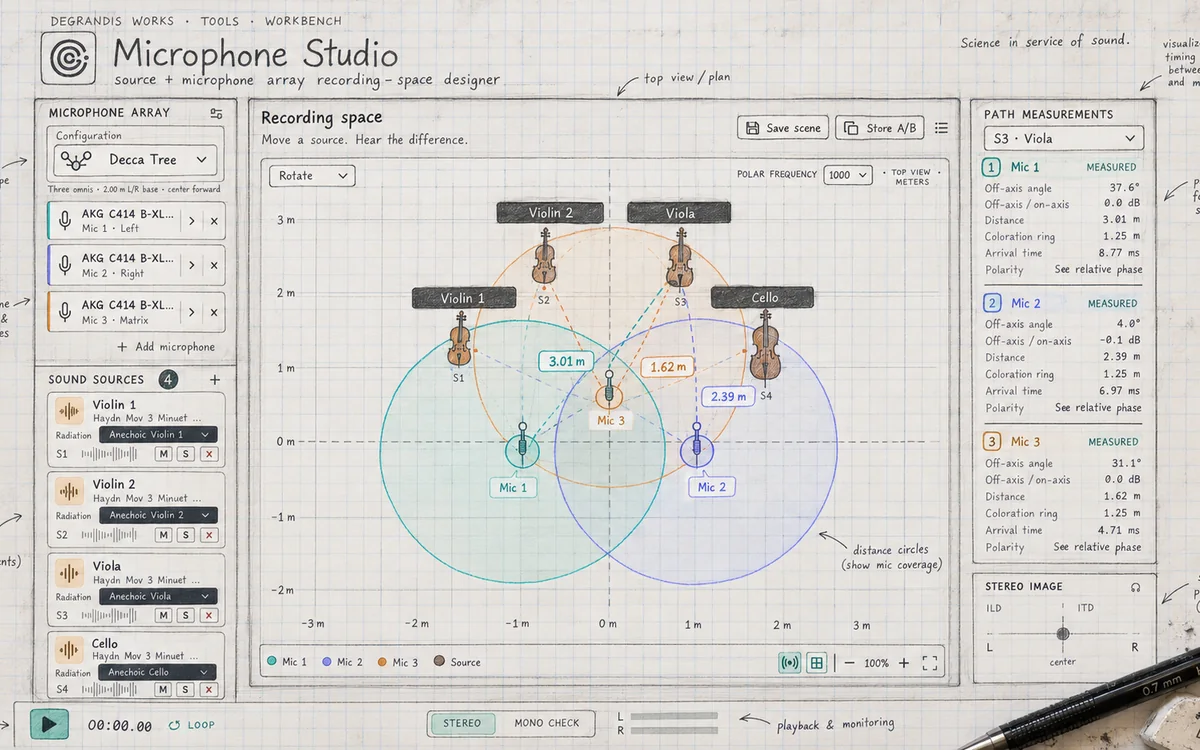Image resolution: width=1200 pixels, height=750 pixels.
Task: Toggle the grid display icon
Action: 816,662
